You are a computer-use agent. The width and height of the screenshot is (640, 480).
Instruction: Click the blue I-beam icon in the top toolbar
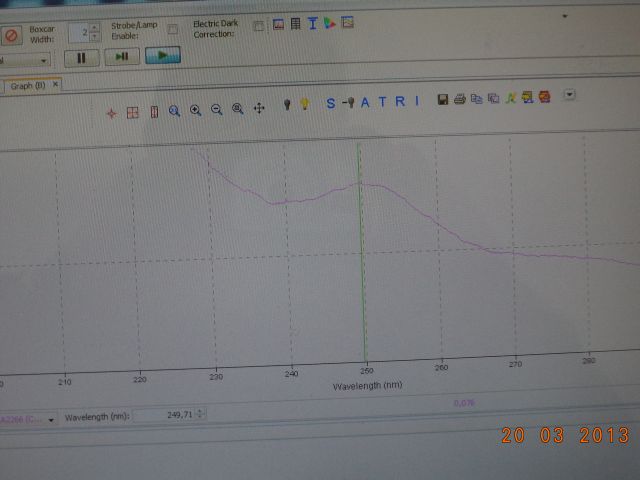pyautogui.click(x=313, y=23)
